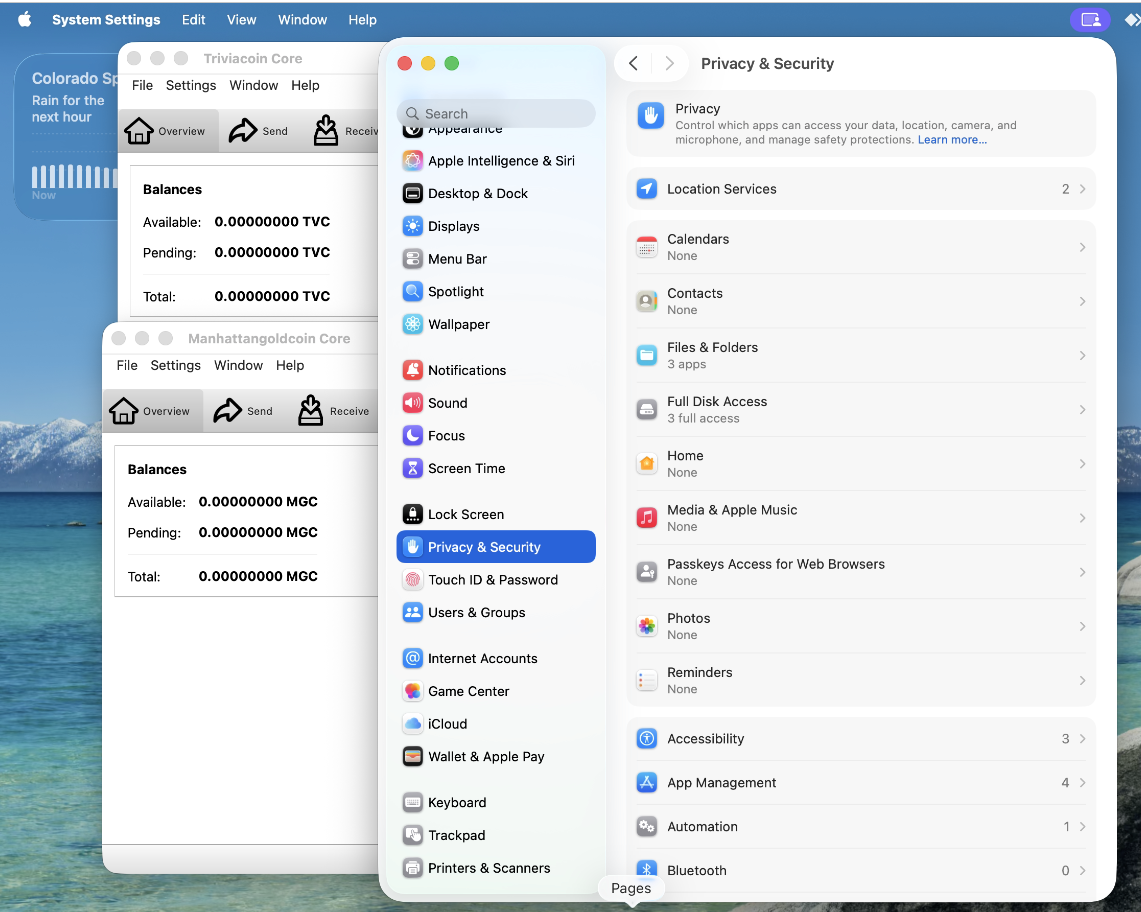Viewport: 1141px width, 912px height.
Task: Select the Menu Bar sidebar icon
Action: 413,259
